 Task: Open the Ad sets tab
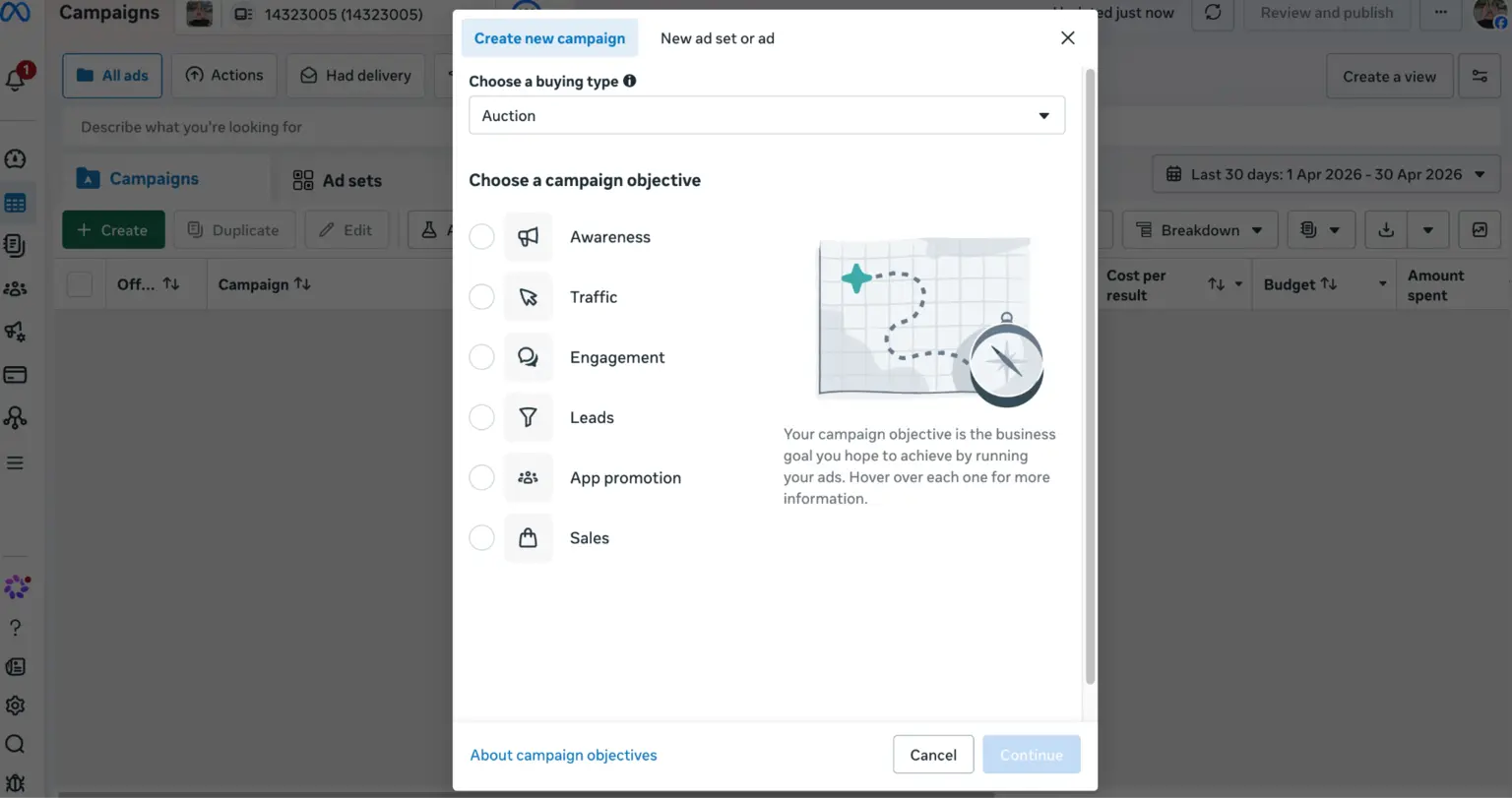point(337,180)
